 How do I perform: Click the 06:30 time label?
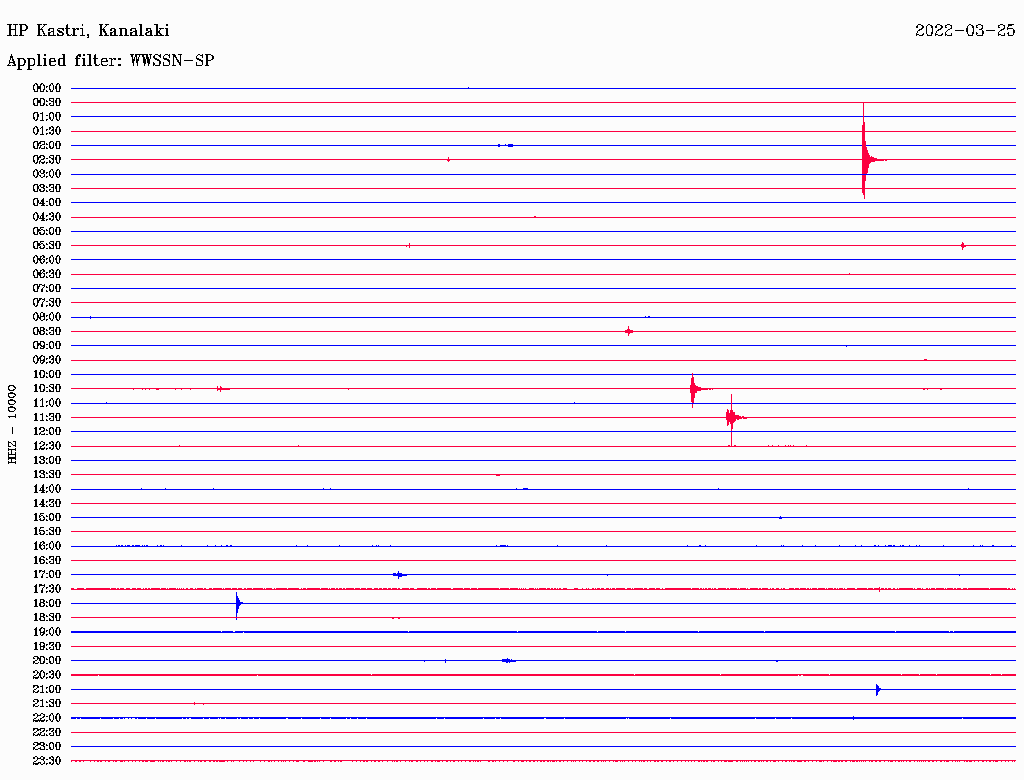click(47, 274)
